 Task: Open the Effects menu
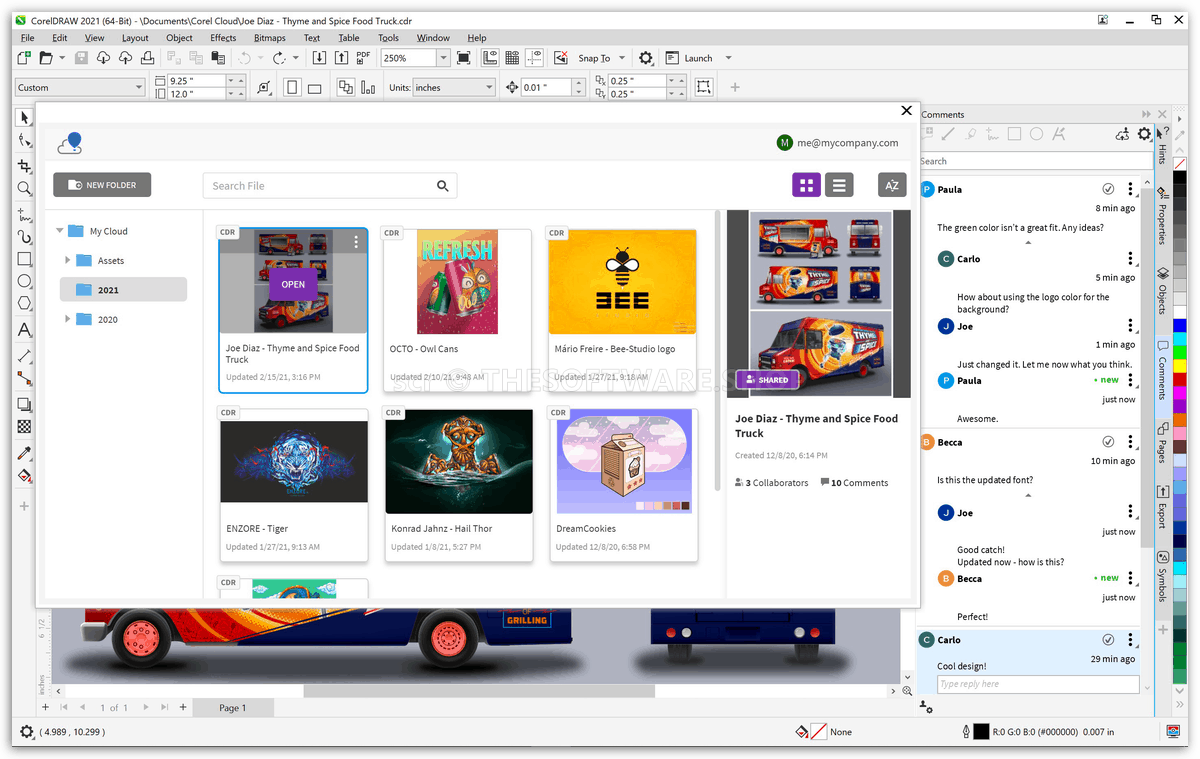click(x=223, y=38)
